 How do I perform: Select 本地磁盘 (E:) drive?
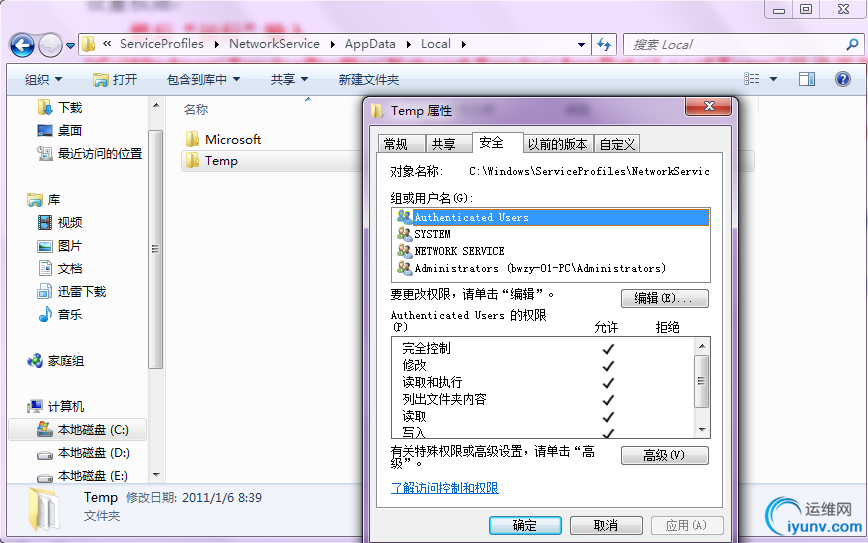coord(92,476)
